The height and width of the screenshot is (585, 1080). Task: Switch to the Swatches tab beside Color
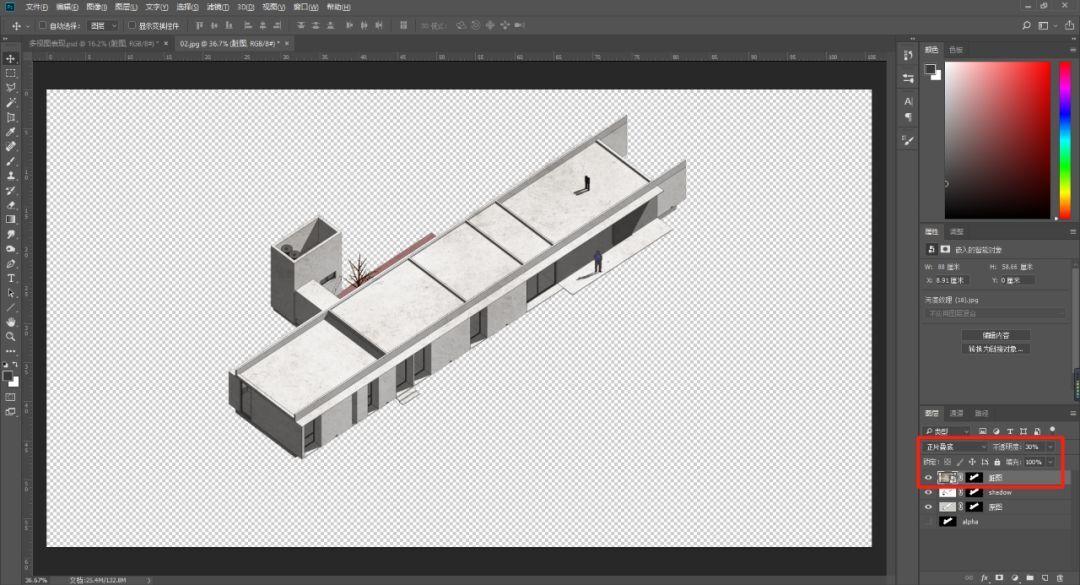pos(956,50)
